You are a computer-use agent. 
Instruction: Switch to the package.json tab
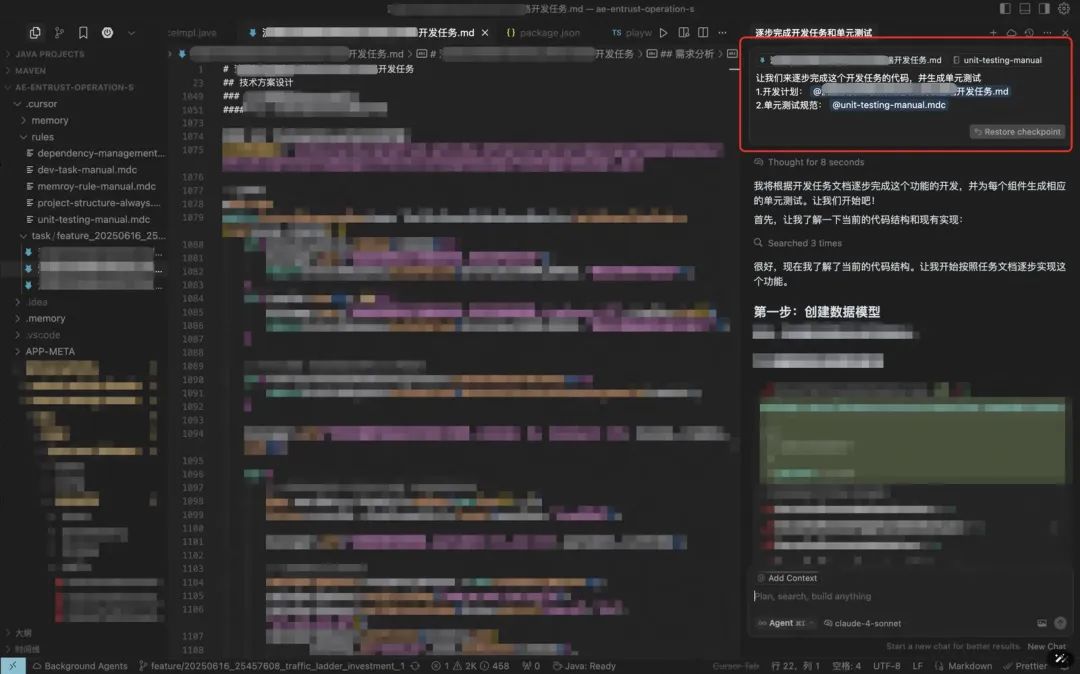click(546, 32)
